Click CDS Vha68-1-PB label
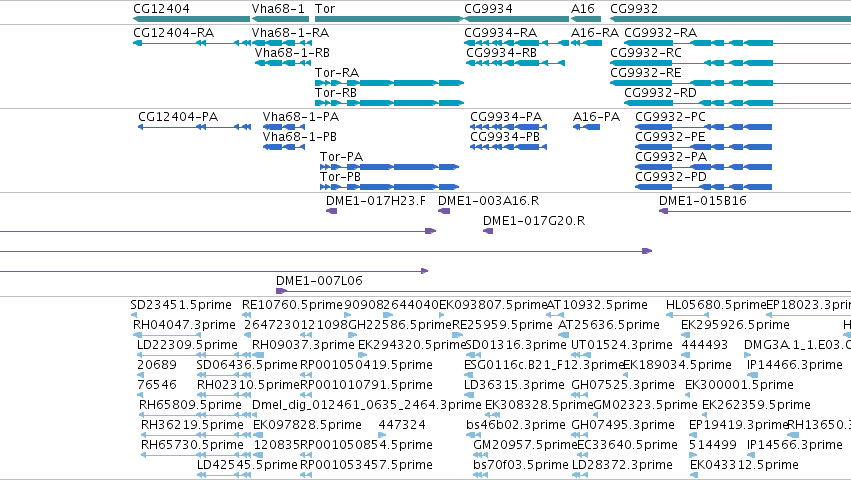 point(300,137)
